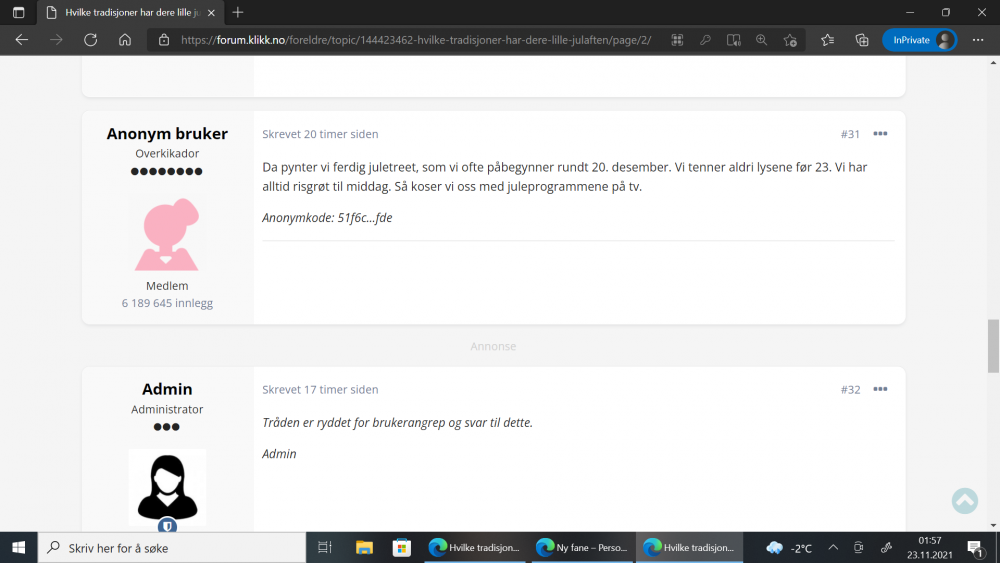Screen dimensions: 1000x563
Task: Open the Collections panel
Action: [862, 40]
